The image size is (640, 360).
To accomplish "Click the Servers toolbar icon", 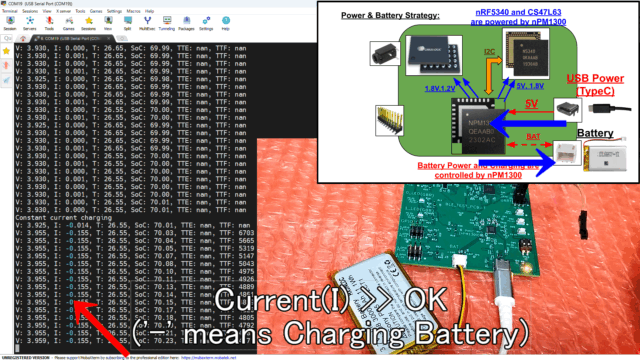I will coord(29,23).
